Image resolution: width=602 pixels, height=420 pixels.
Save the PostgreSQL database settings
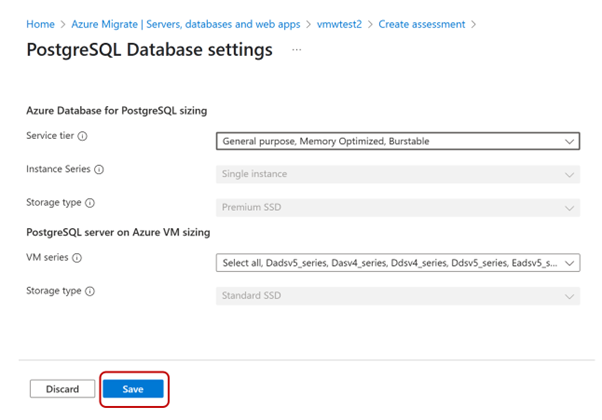pyautogui.click(x=133, y=389)
